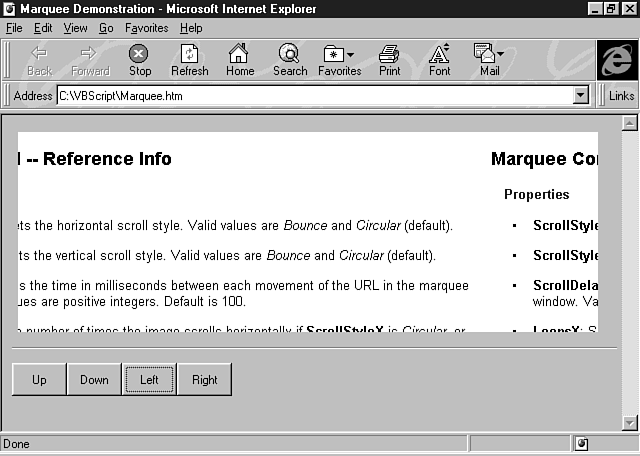Expand the Address bar dropdown arrow
This screenshot has width=640, height=456.
tap(581, 96)
